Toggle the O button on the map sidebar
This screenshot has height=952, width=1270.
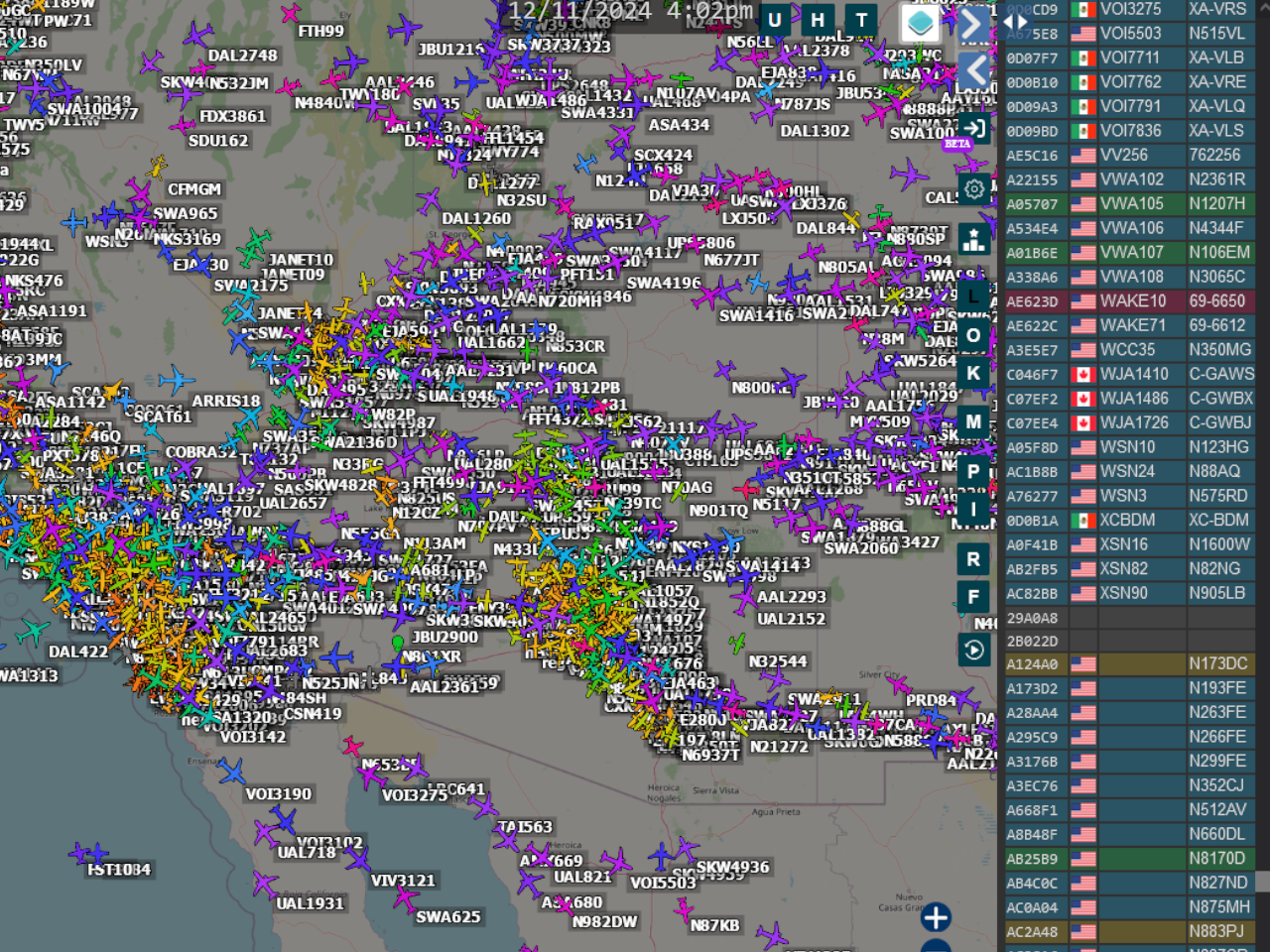973,335
